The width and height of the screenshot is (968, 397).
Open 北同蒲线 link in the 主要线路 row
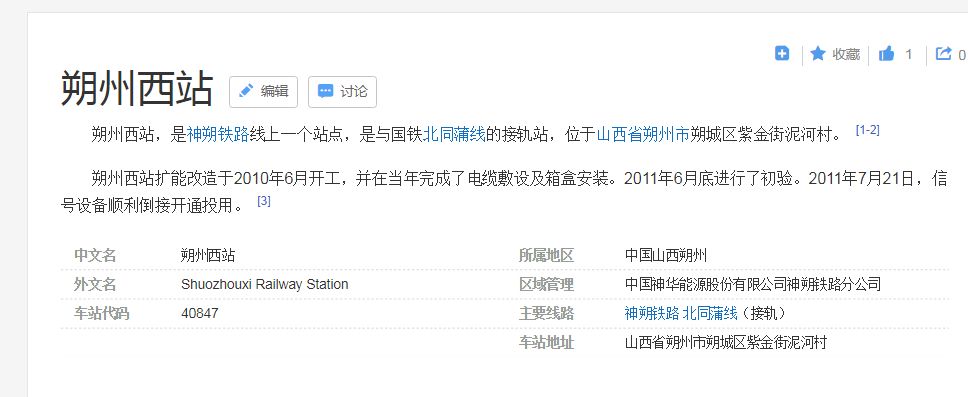710,314
